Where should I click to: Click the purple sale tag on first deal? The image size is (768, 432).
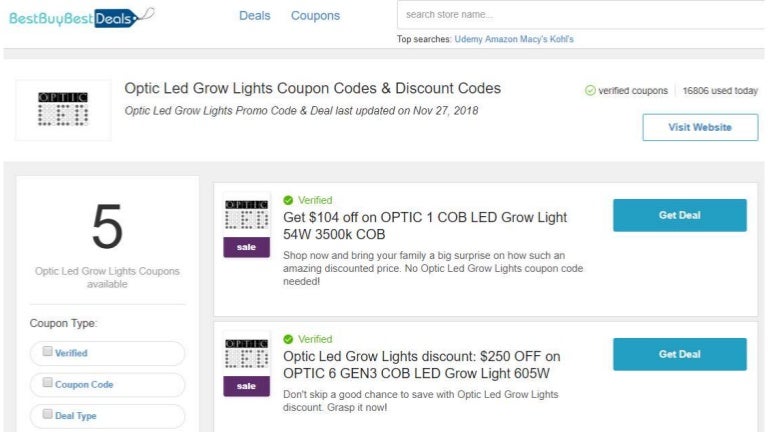[246, 248]
